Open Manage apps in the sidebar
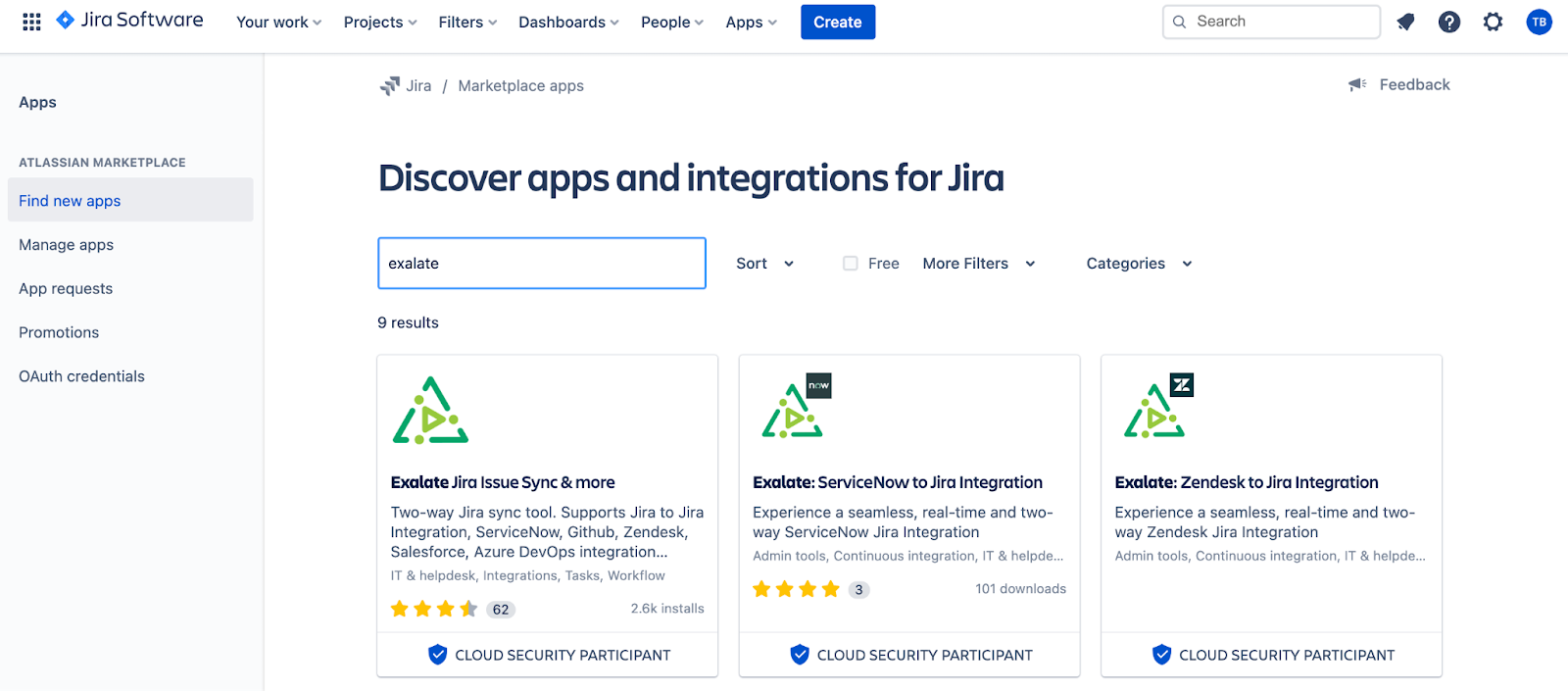Image resolution: width=1568 pixels, height=691 pixels. point(67,245)
